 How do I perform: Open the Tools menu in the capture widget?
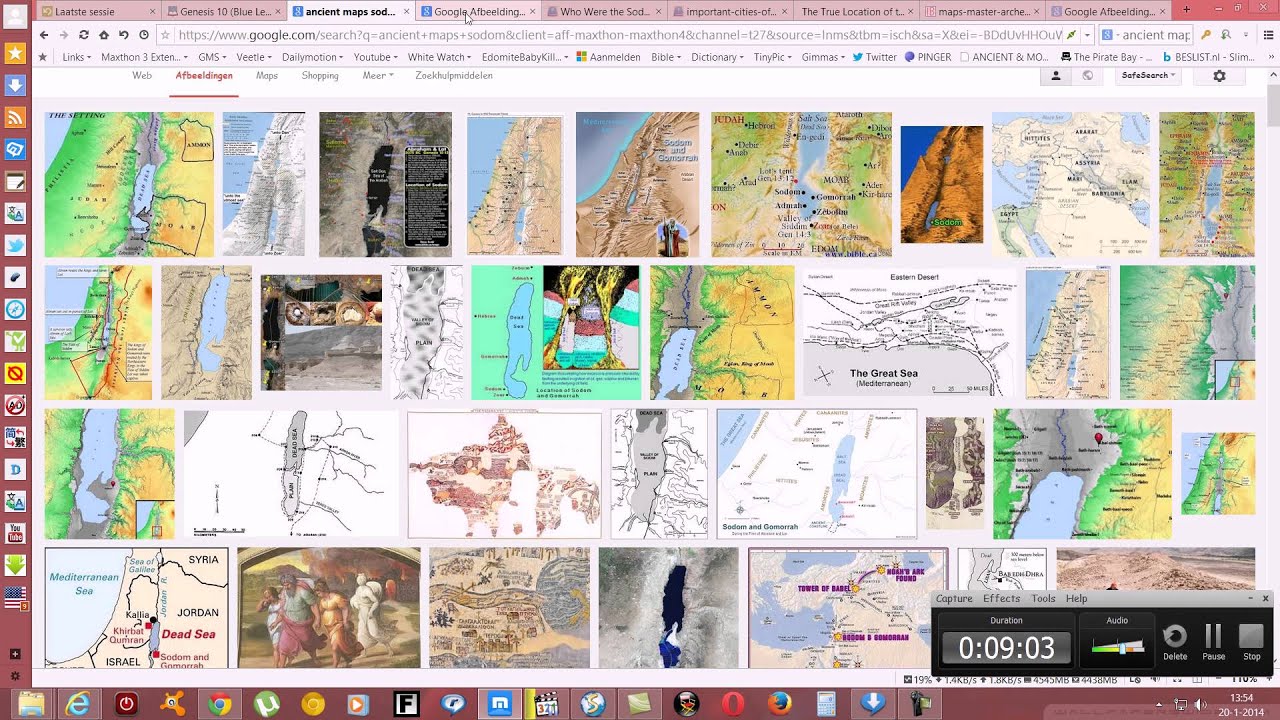tap(1043, 598)
